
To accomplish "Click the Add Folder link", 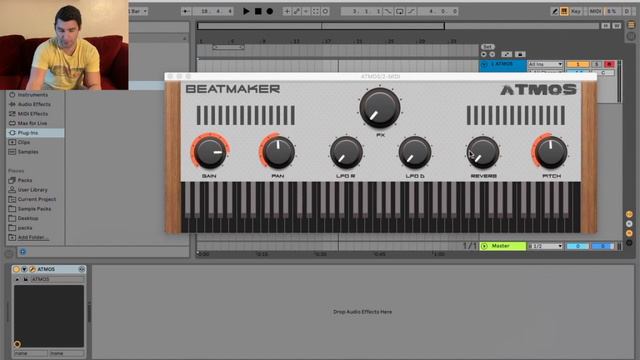I will (x=33, y=237).
